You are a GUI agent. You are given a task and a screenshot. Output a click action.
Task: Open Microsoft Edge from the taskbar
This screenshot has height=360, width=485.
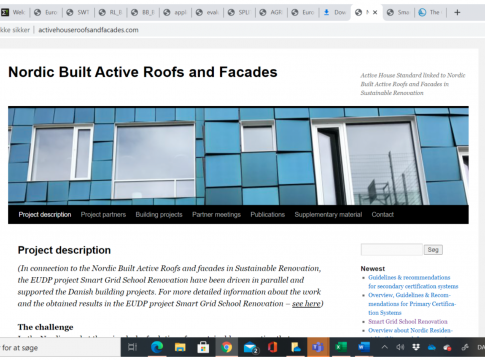click(x=157, y=348)
